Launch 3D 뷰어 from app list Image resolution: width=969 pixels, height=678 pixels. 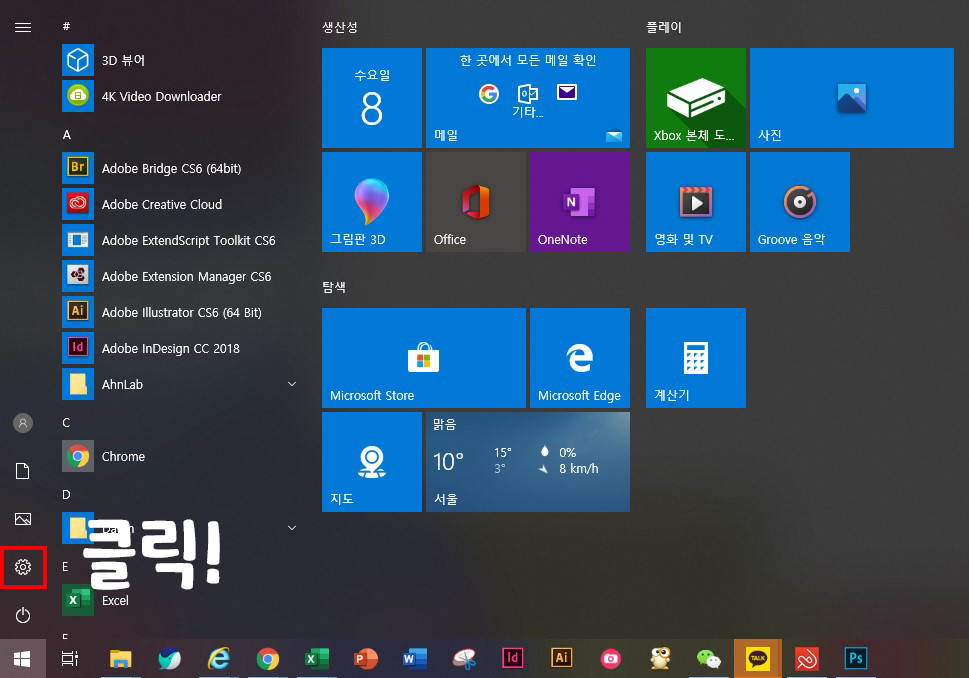coord(179,60)
